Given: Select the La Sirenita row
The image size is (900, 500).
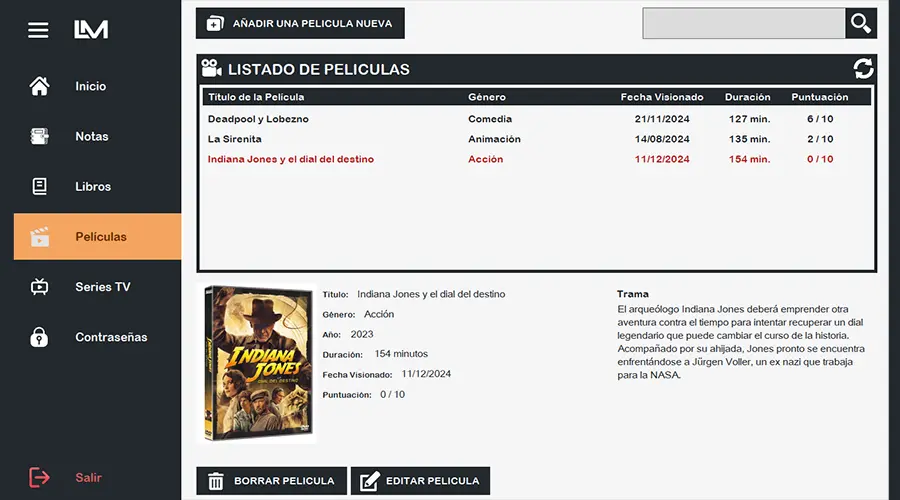Looking at the screenshot, I should pyautogui.click(x=537, y=139).
